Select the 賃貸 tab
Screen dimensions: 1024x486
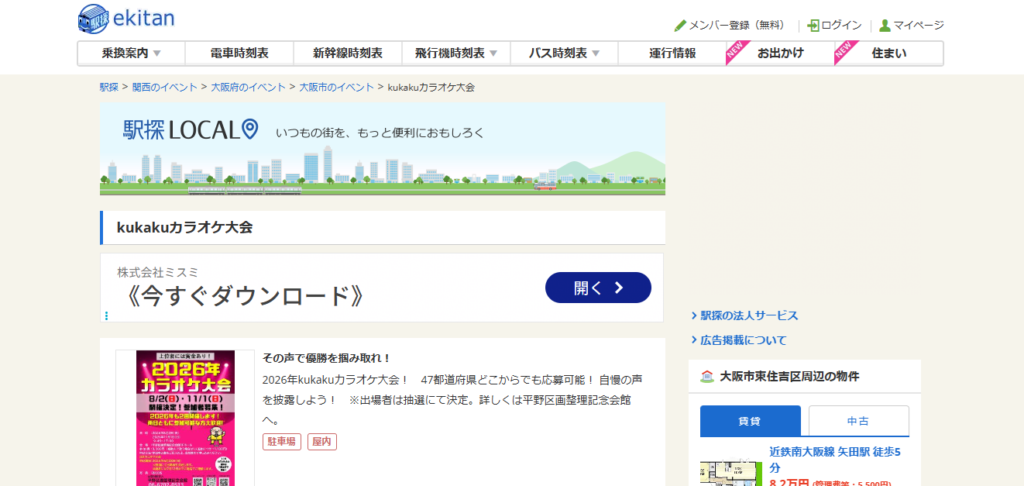pyautogui.click(x=750, y=421)
